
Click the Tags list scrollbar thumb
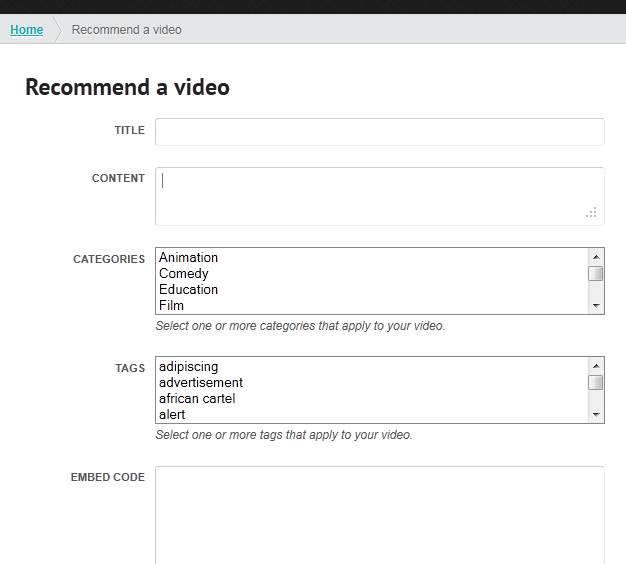pos(596,382)
